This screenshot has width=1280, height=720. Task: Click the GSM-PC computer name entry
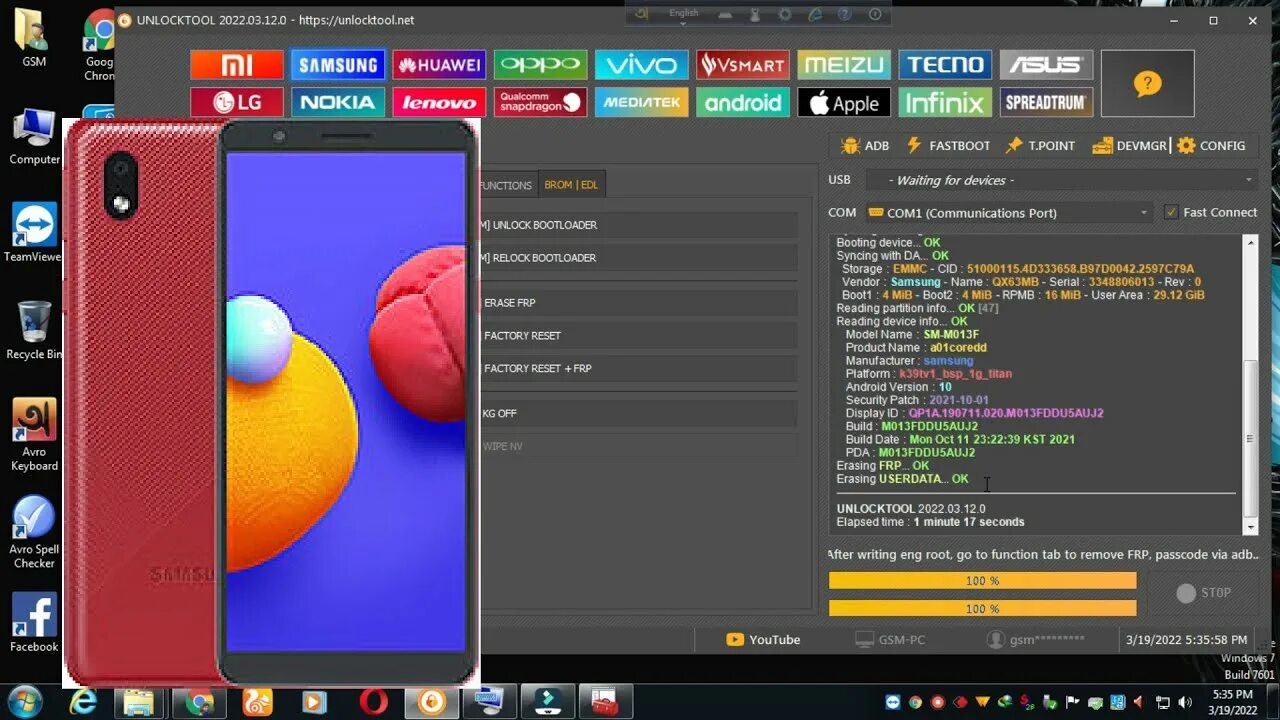point(890,640)
